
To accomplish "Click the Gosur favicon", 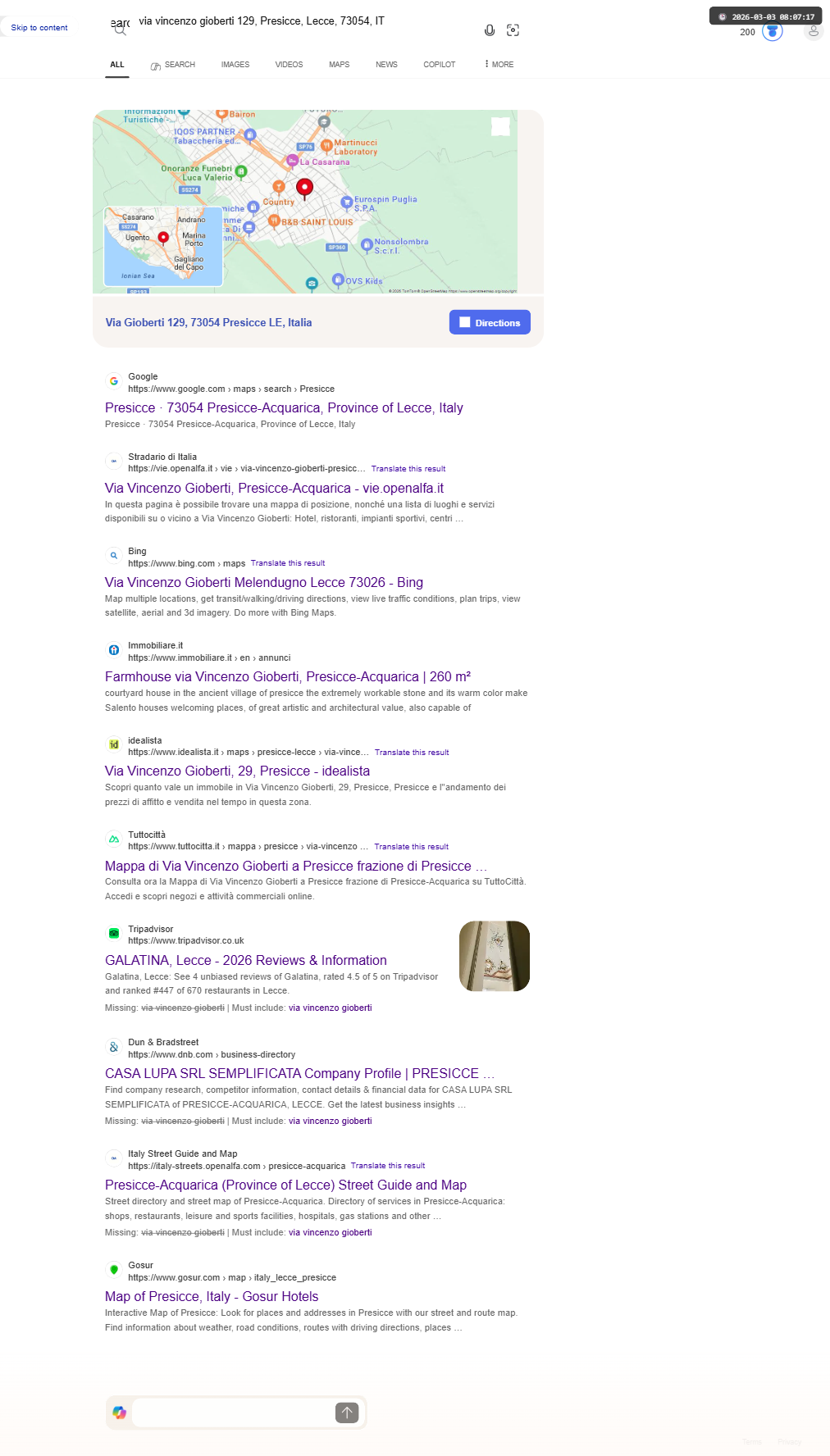I will [x=114, y=1270].
